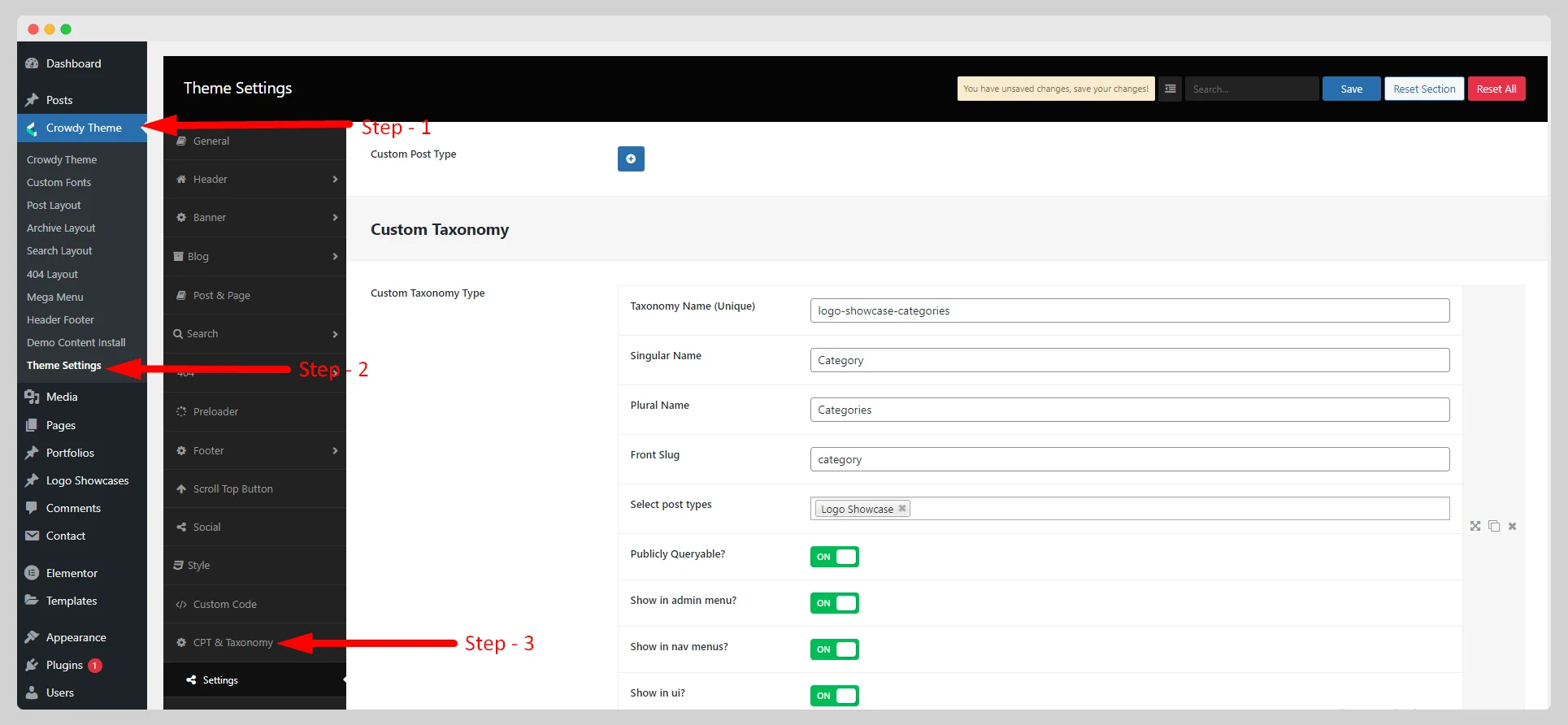
Task: Click the plugins update count badge
Action: coord(95,666)
